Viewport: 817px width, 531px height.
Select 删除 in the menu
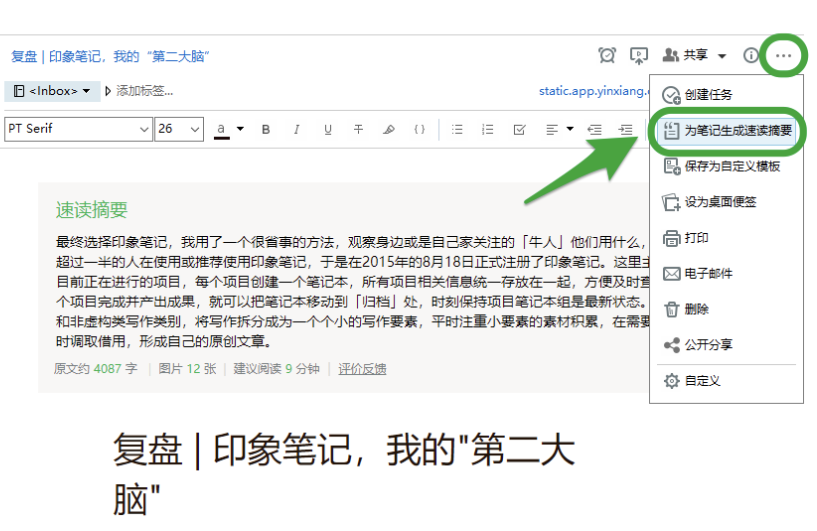coord(726,310)
